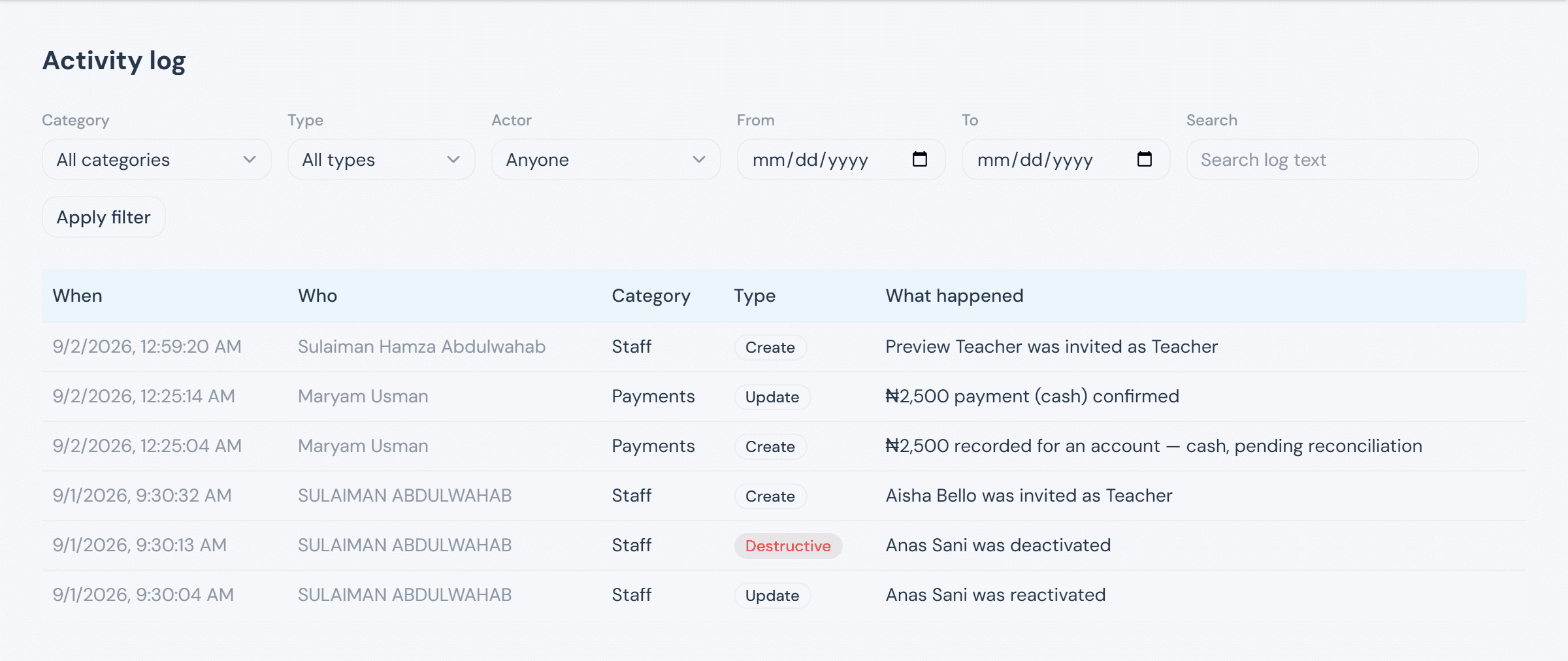Viewport: 1568px width, 661px height.
Task: Expand the Anyone actor dropdown
Action: click(606, 159)
